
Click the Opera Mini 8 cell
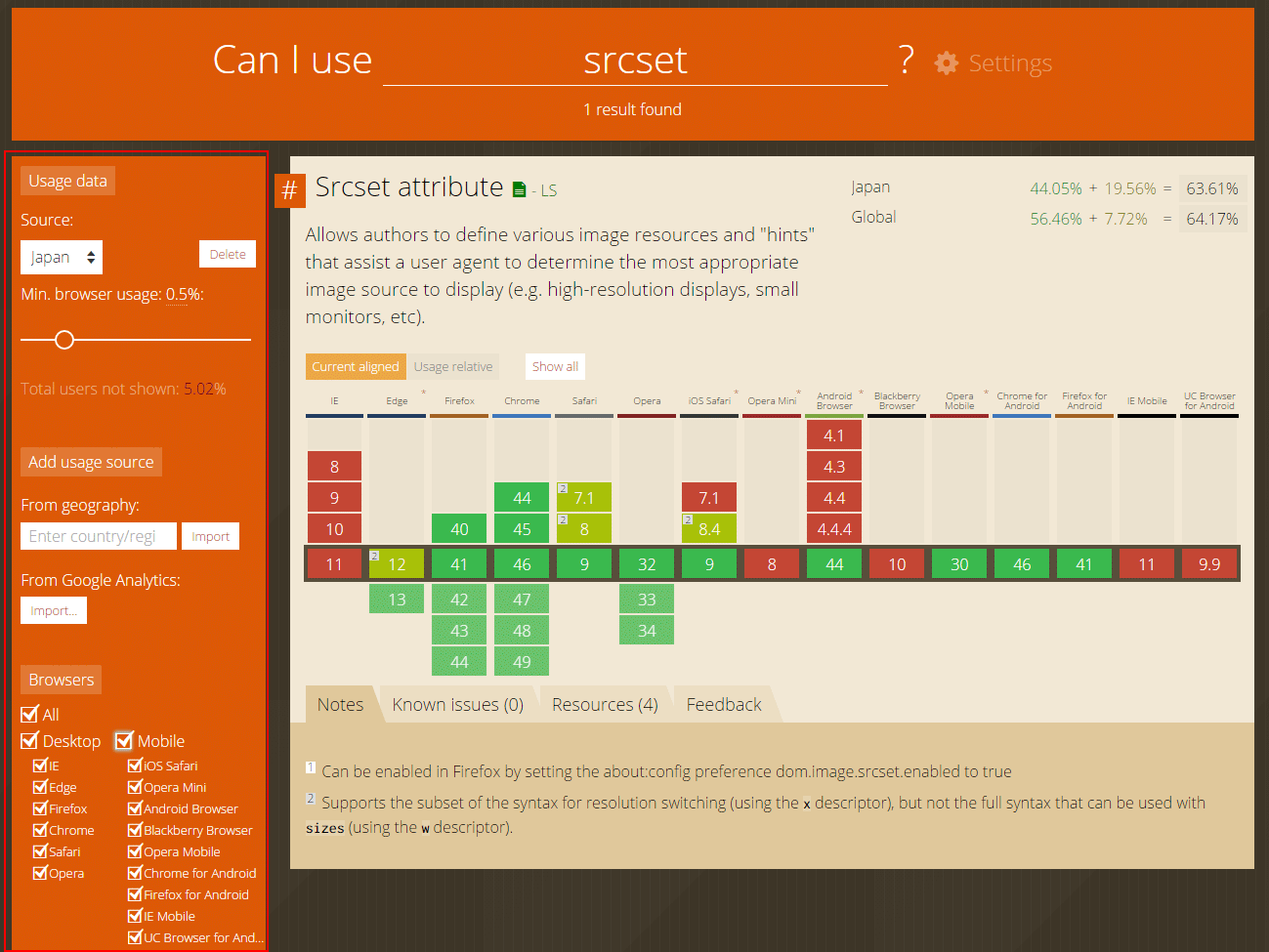coord(772,563)
